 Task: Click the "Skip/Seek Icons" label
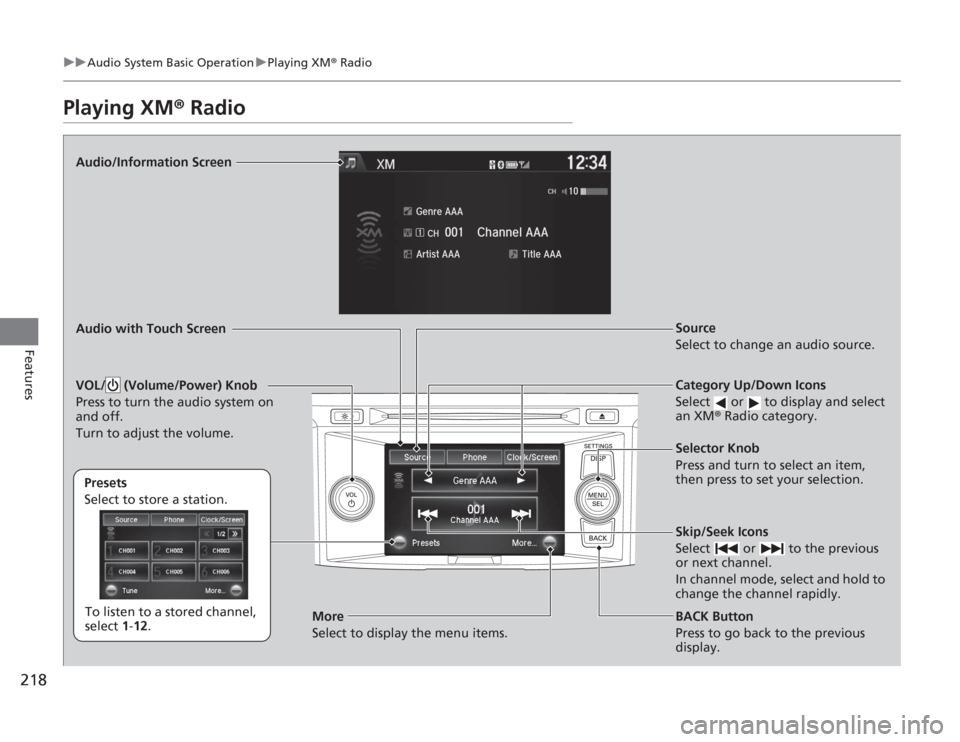(x=722, y=531)
